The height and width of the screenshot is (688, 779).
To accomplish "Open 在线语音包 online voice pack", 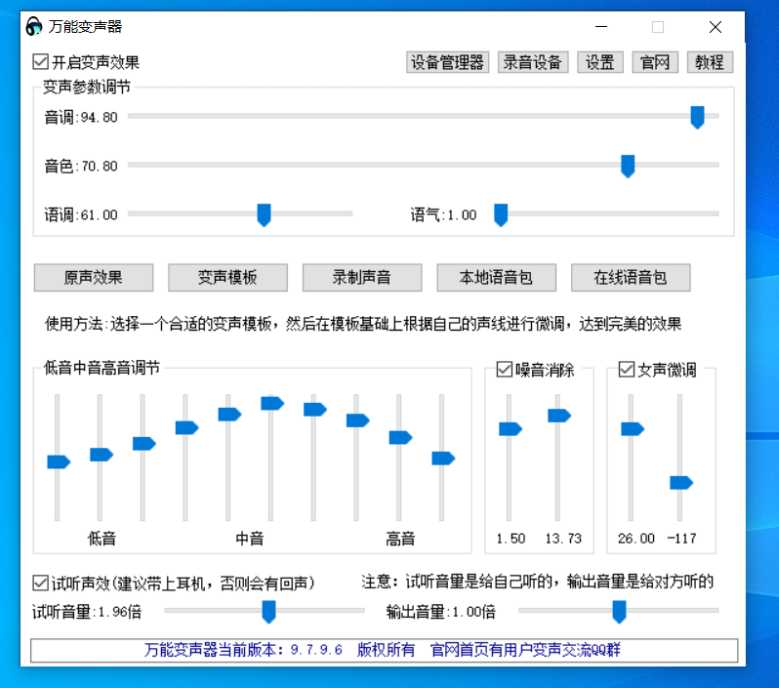I will pos(630,277).
